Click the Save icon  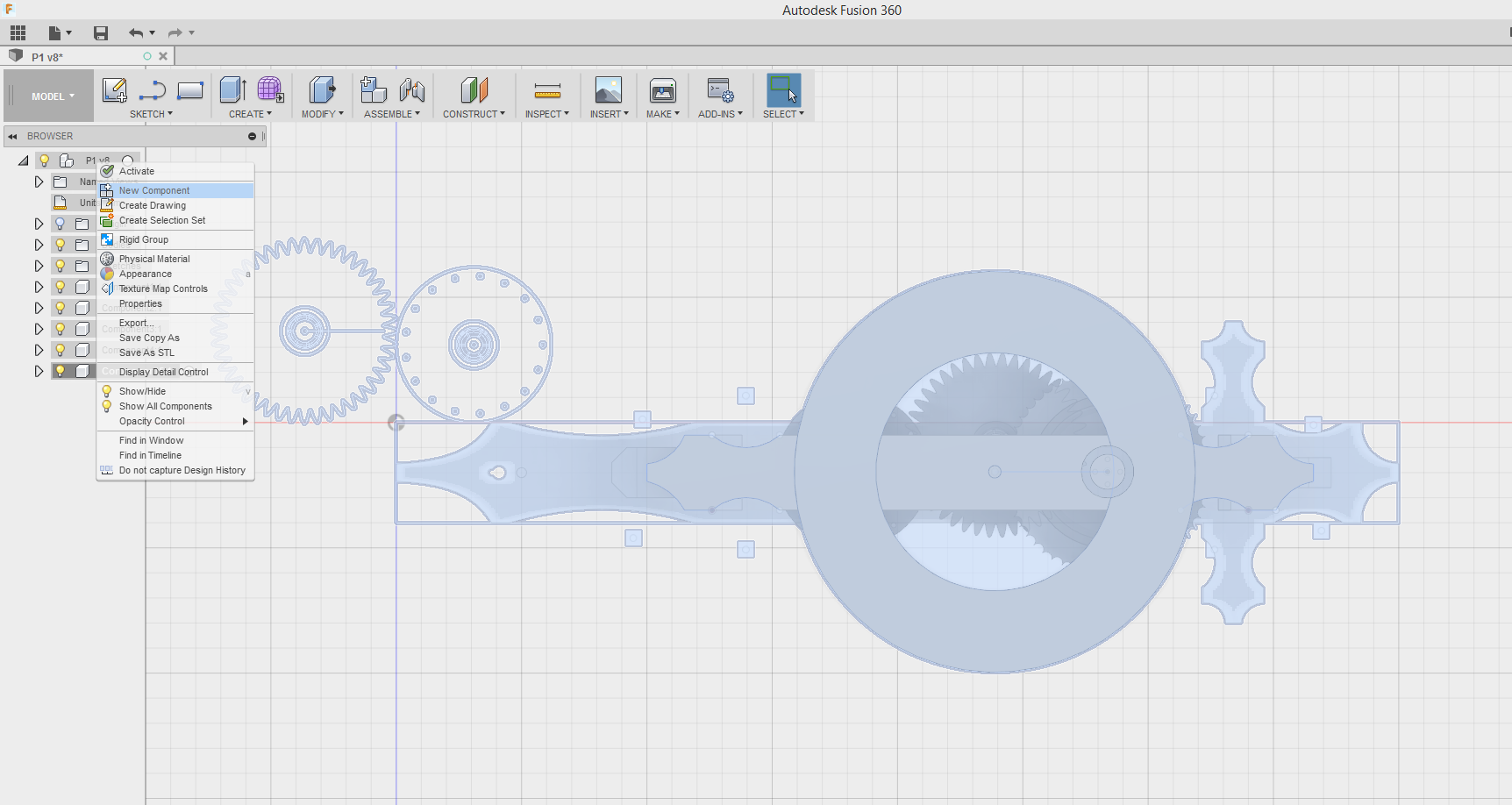[x=101, y=33]
